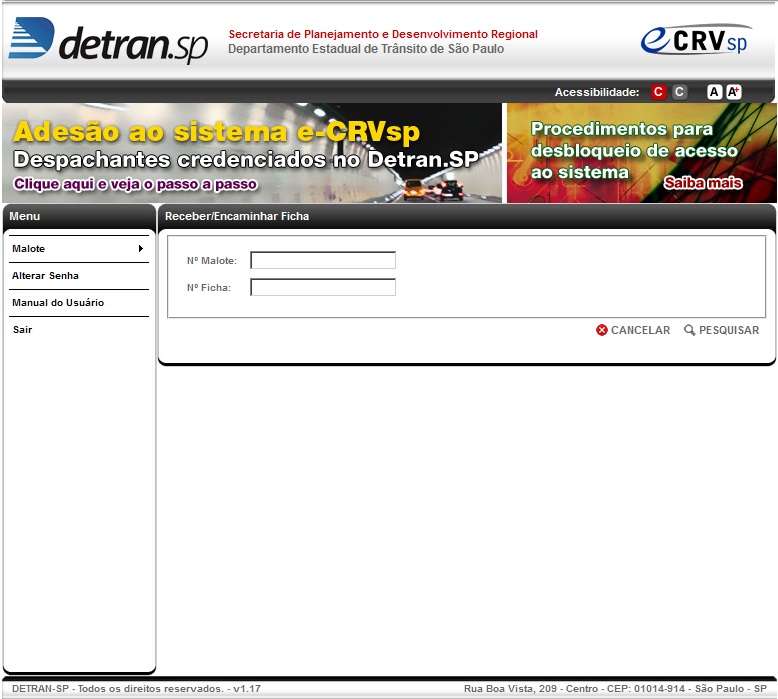Screen dimensions: 778x699
Task: Click the 'Nº Malote:' label
Action: point(212,260)
